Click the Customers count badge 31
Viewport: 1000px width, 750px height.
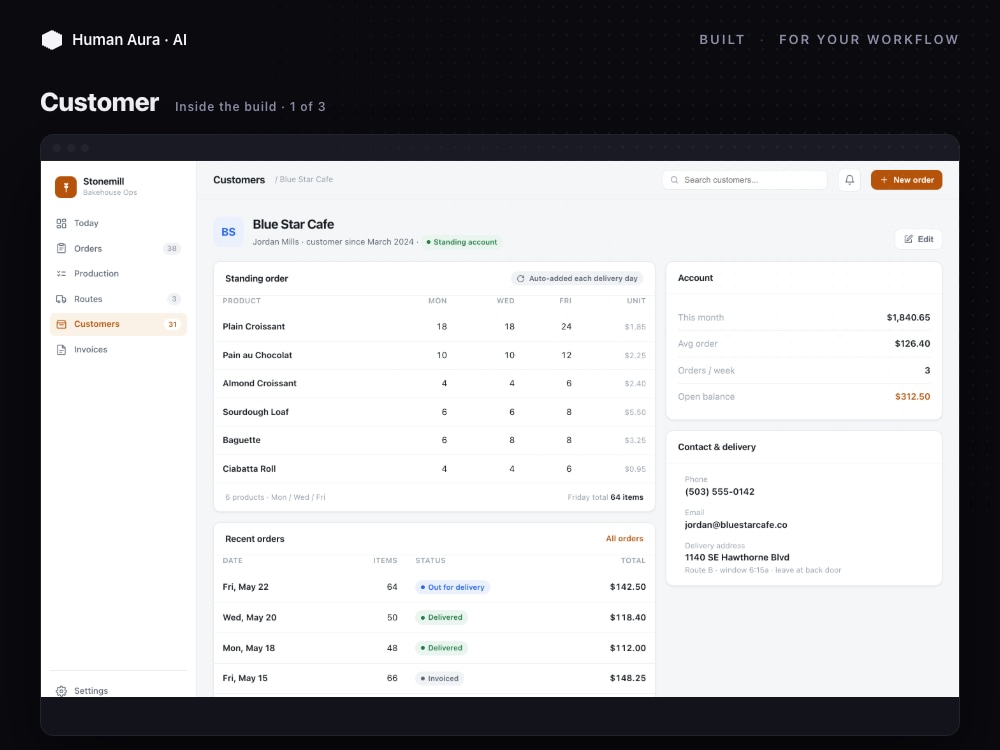pyautogui.click(x=172, y=324)
